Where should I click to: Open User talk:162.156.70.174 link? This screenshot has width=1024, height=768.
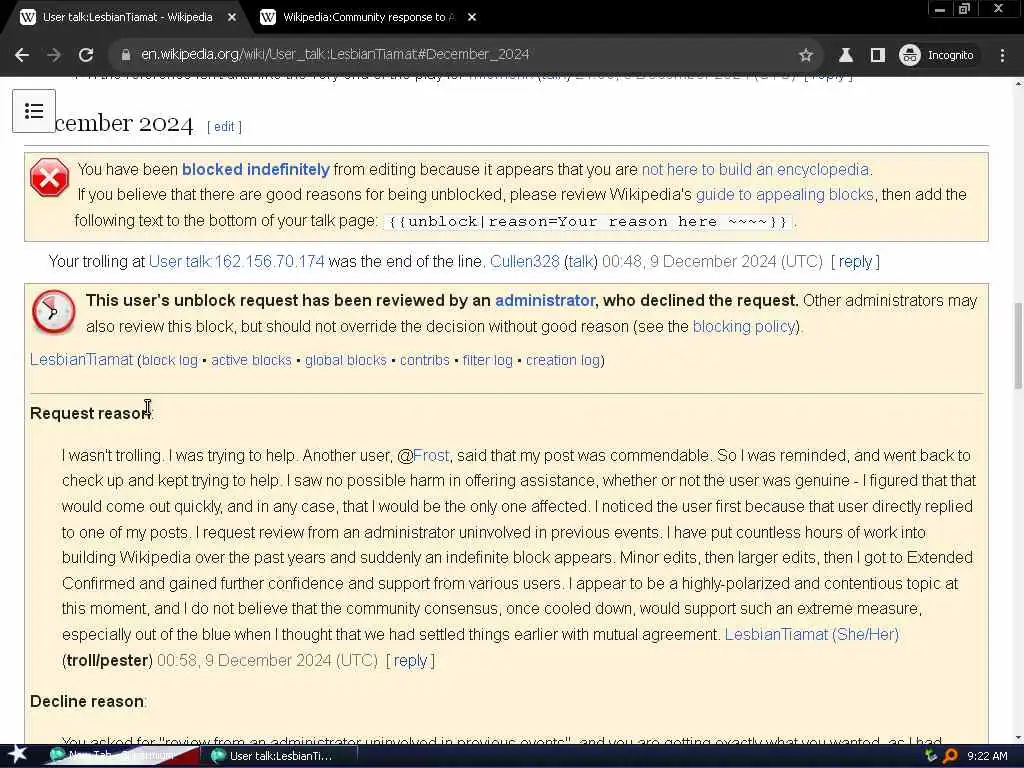[x=236, y=262]
